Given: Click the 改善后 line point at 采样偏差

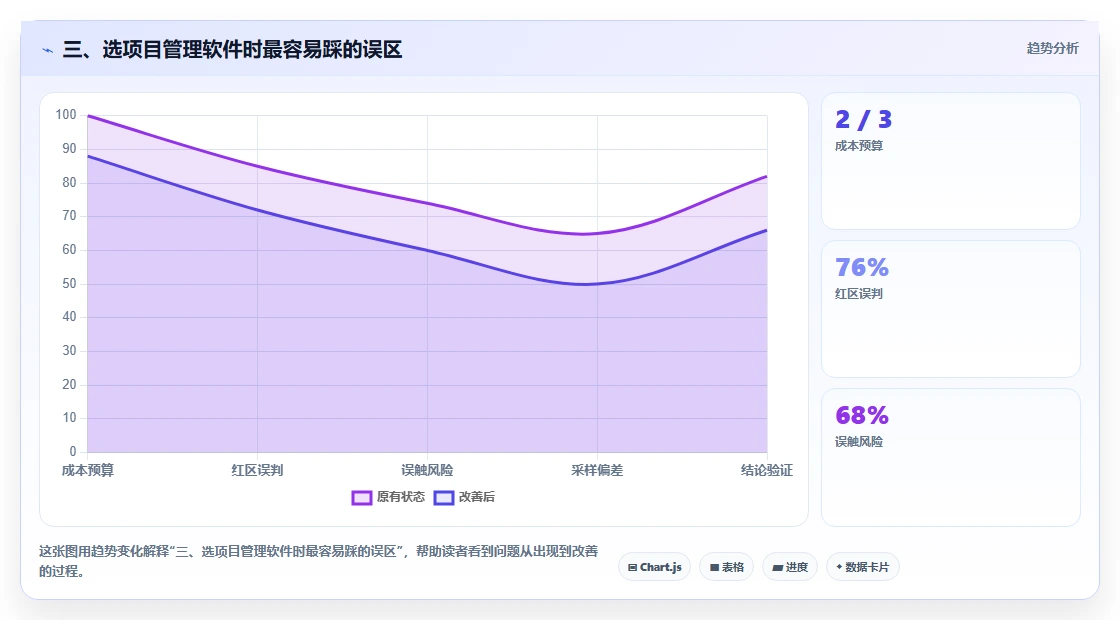Looking at the screenshot, I should tap(597, 284).
